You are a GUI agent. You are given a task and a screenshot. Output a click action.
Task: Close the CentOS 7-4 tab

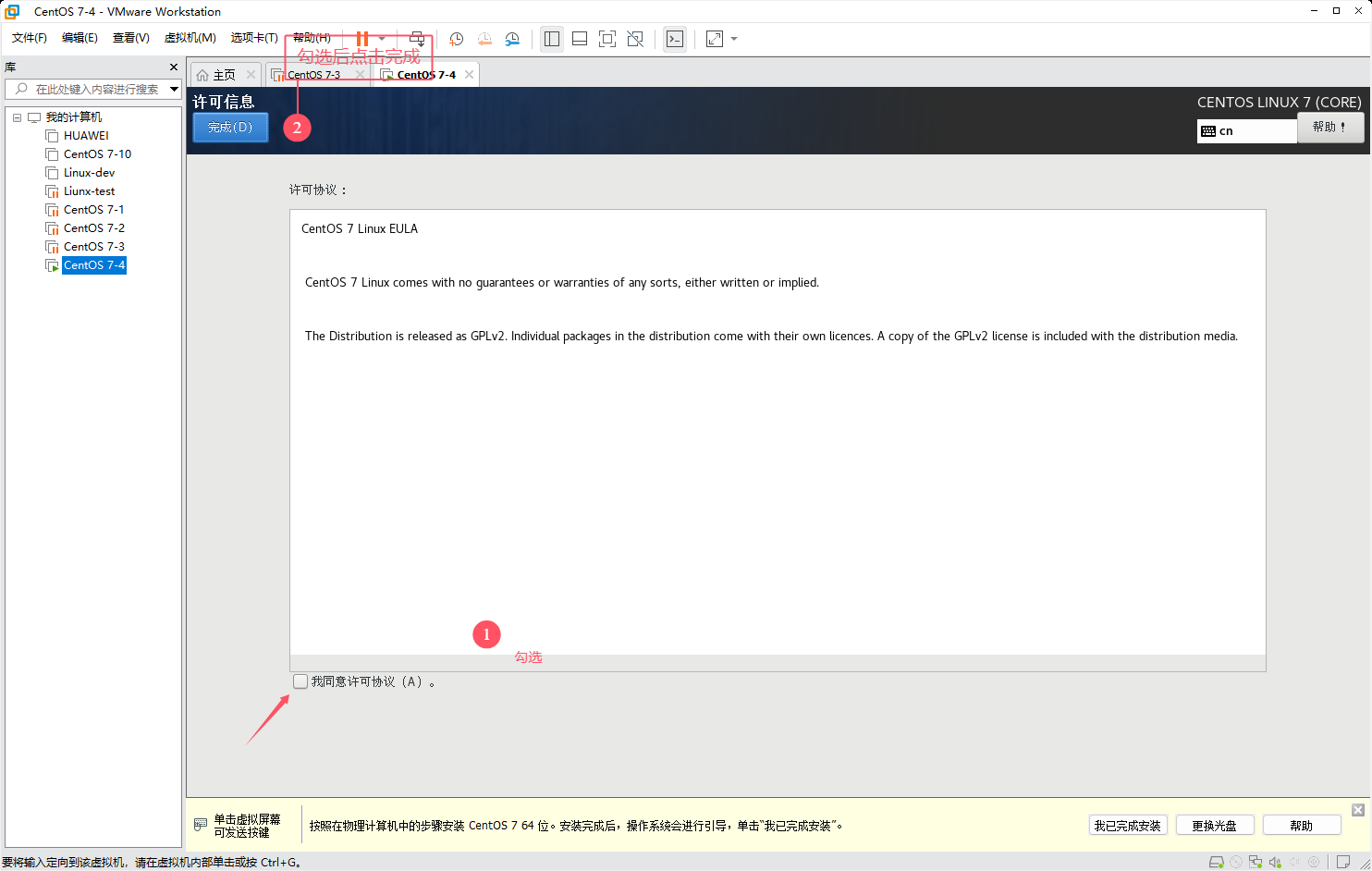tap(469, 75)
